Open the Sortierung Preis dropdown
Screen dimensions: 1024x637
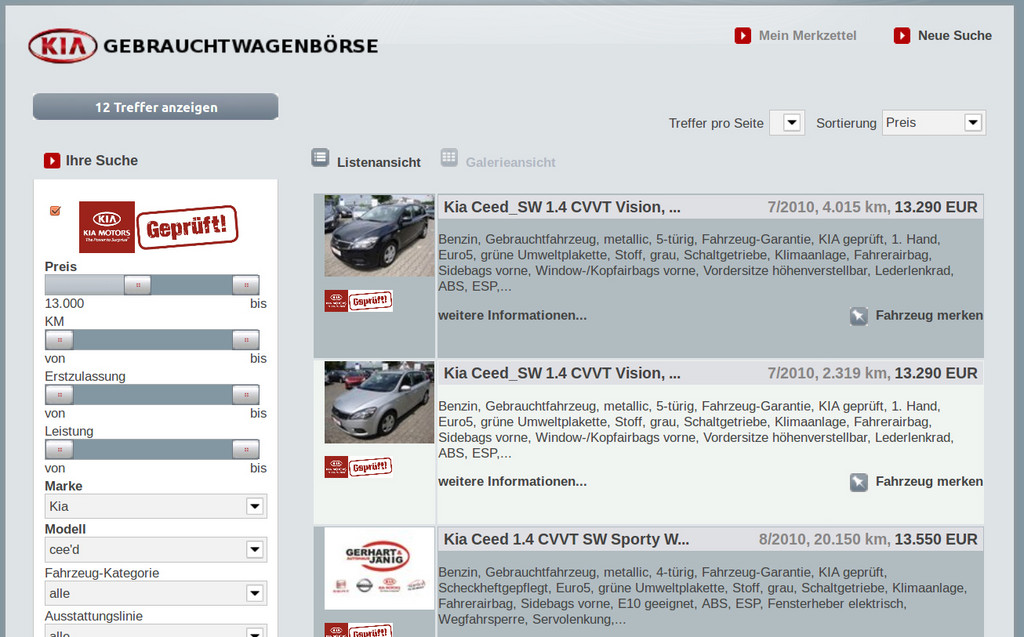coord(934,123)
